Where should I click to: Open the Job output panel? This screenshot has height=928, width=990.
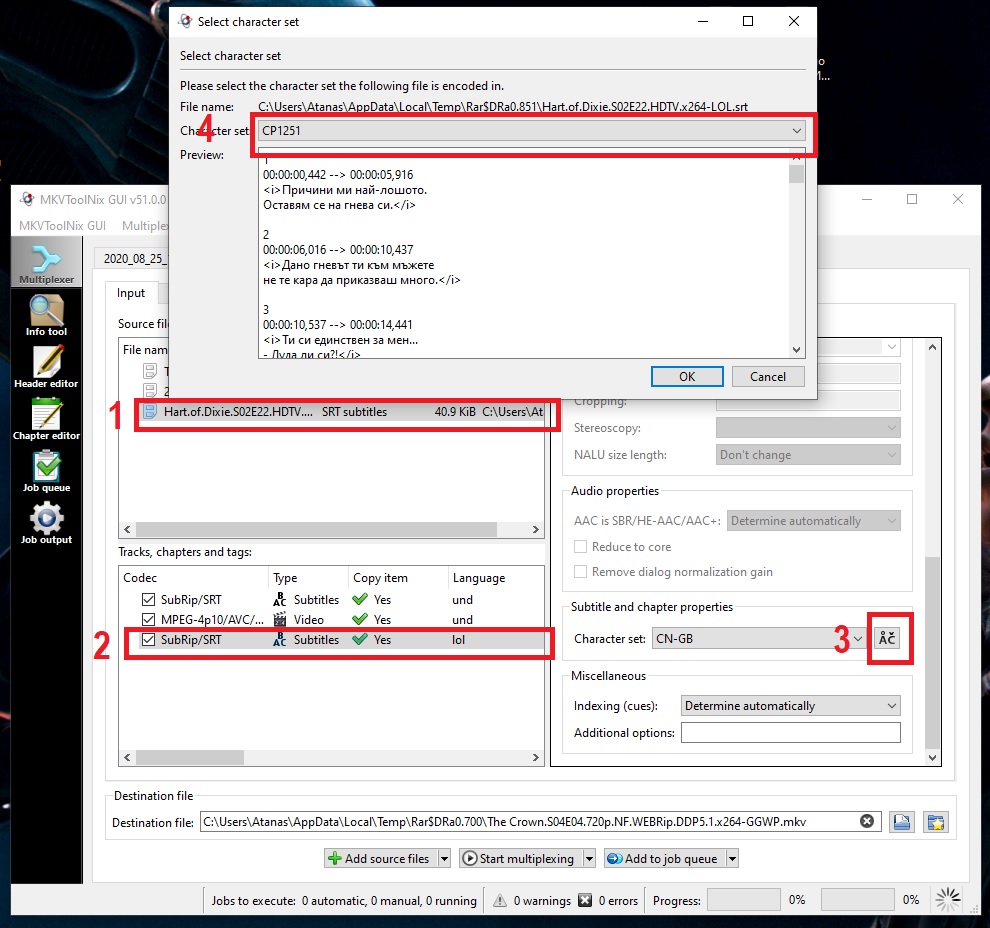click(46, 523)
